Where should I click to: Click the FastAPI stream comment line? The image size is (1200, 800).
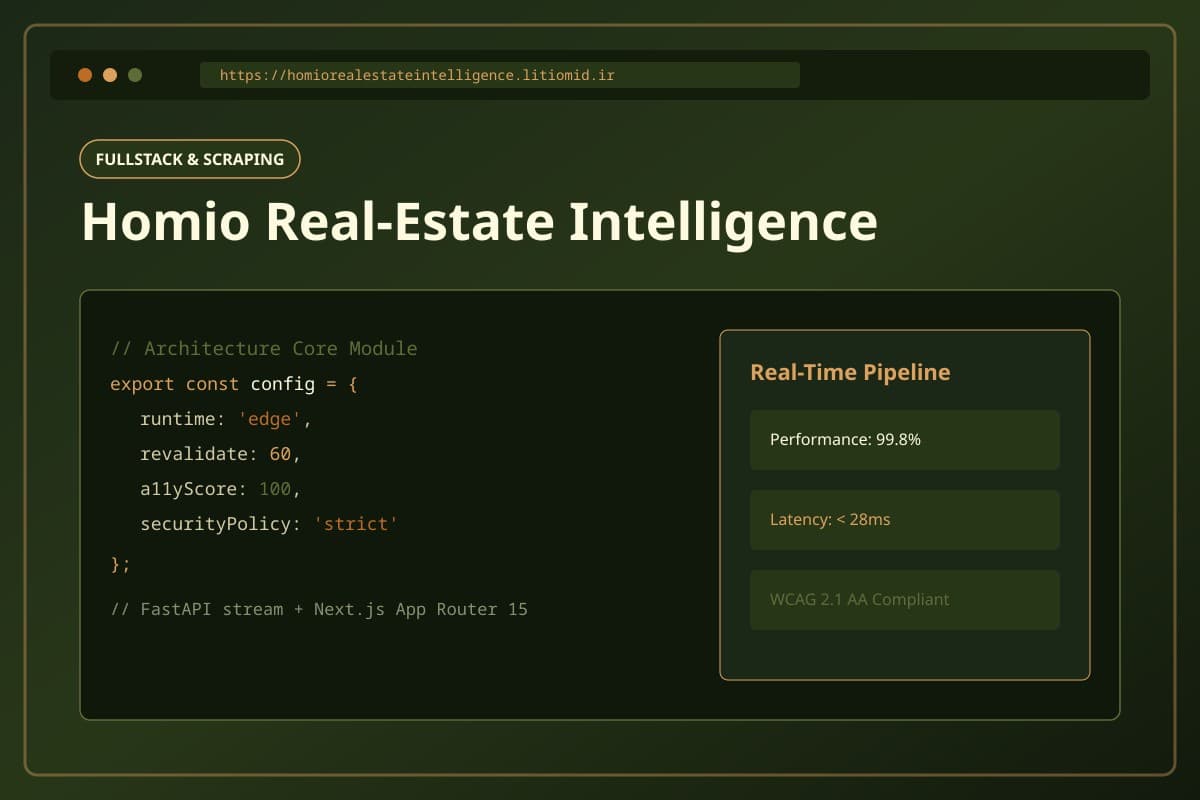tap(319, 609)
